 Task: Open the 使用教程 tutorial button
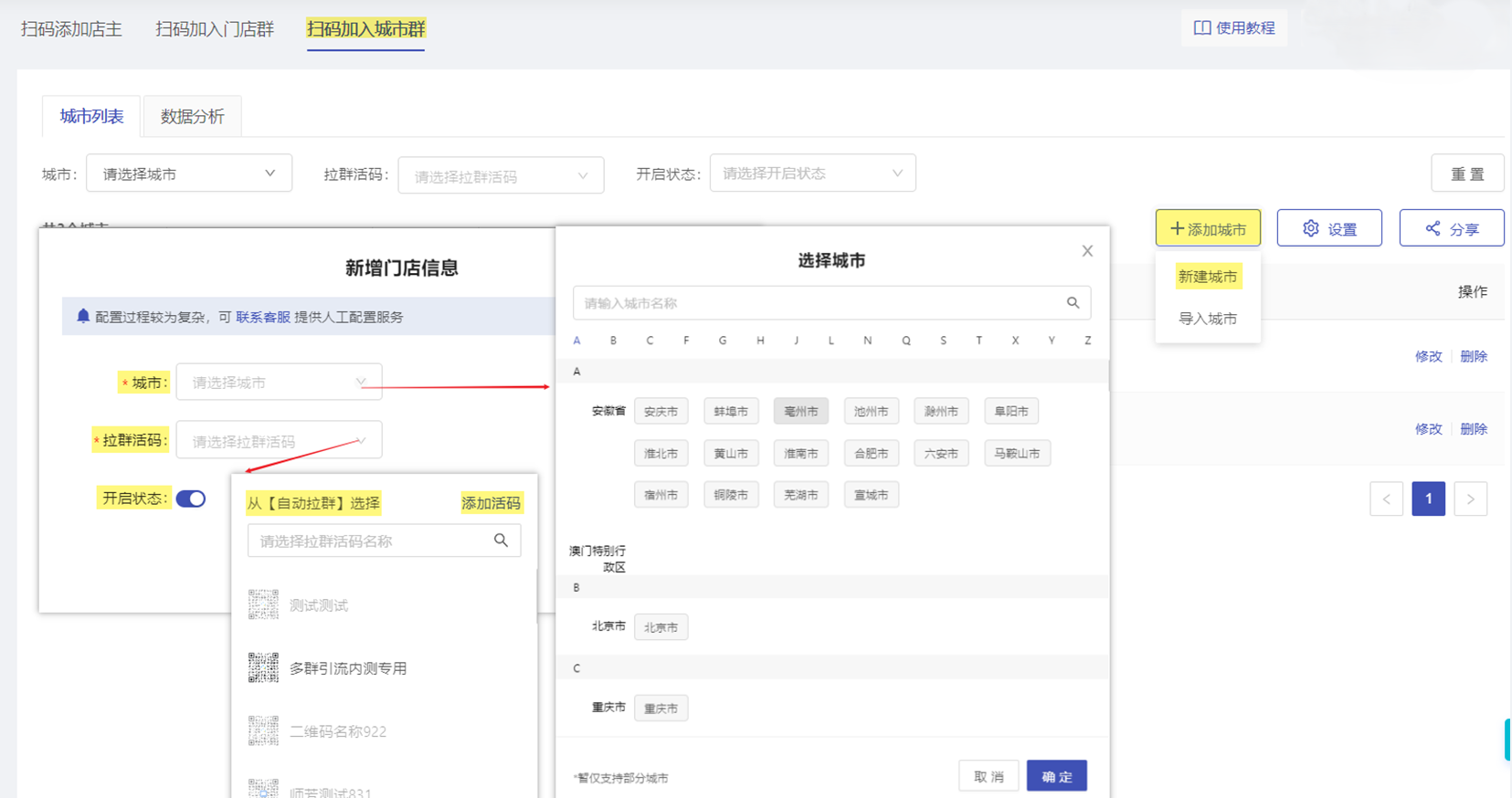point(1234,28)
